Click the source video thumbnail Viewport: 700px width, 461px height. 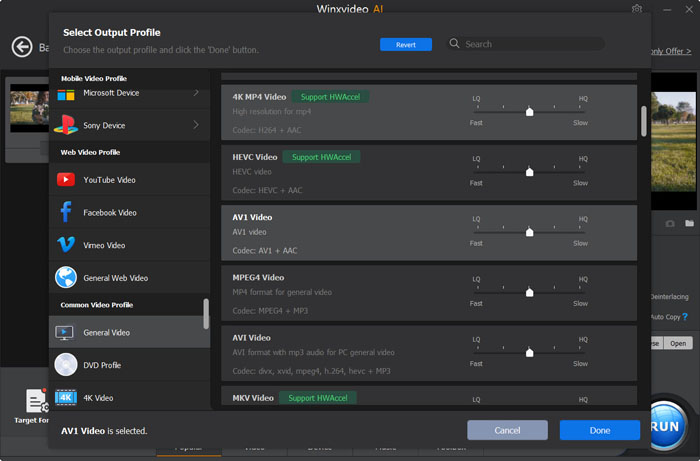pos(29,108)
